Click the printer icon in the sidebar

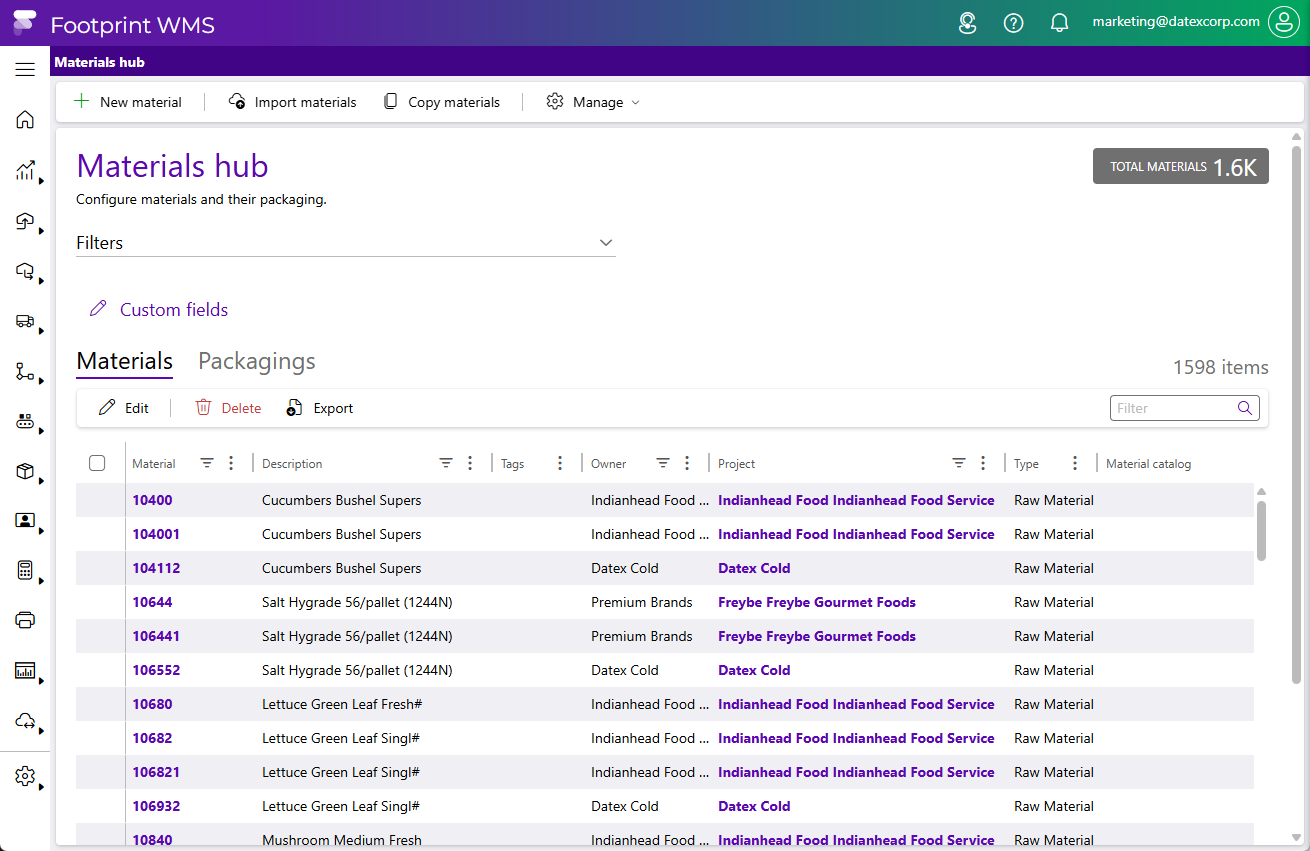click(25, 620)
